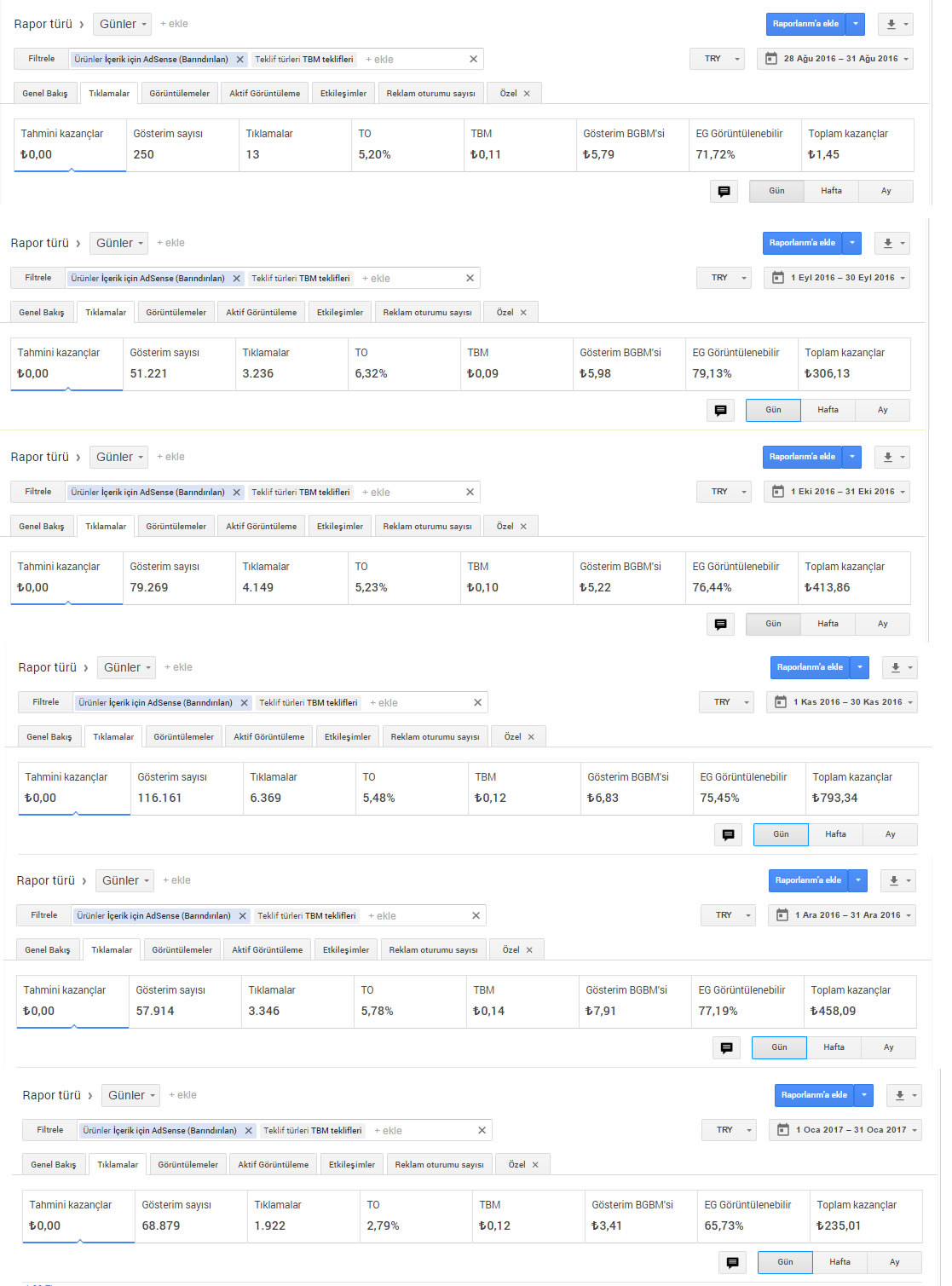Expand the arrow next to Raporlarım'a ekle in November report
Viewport: 952px width, 1286px height.
[x=860, y=667]
